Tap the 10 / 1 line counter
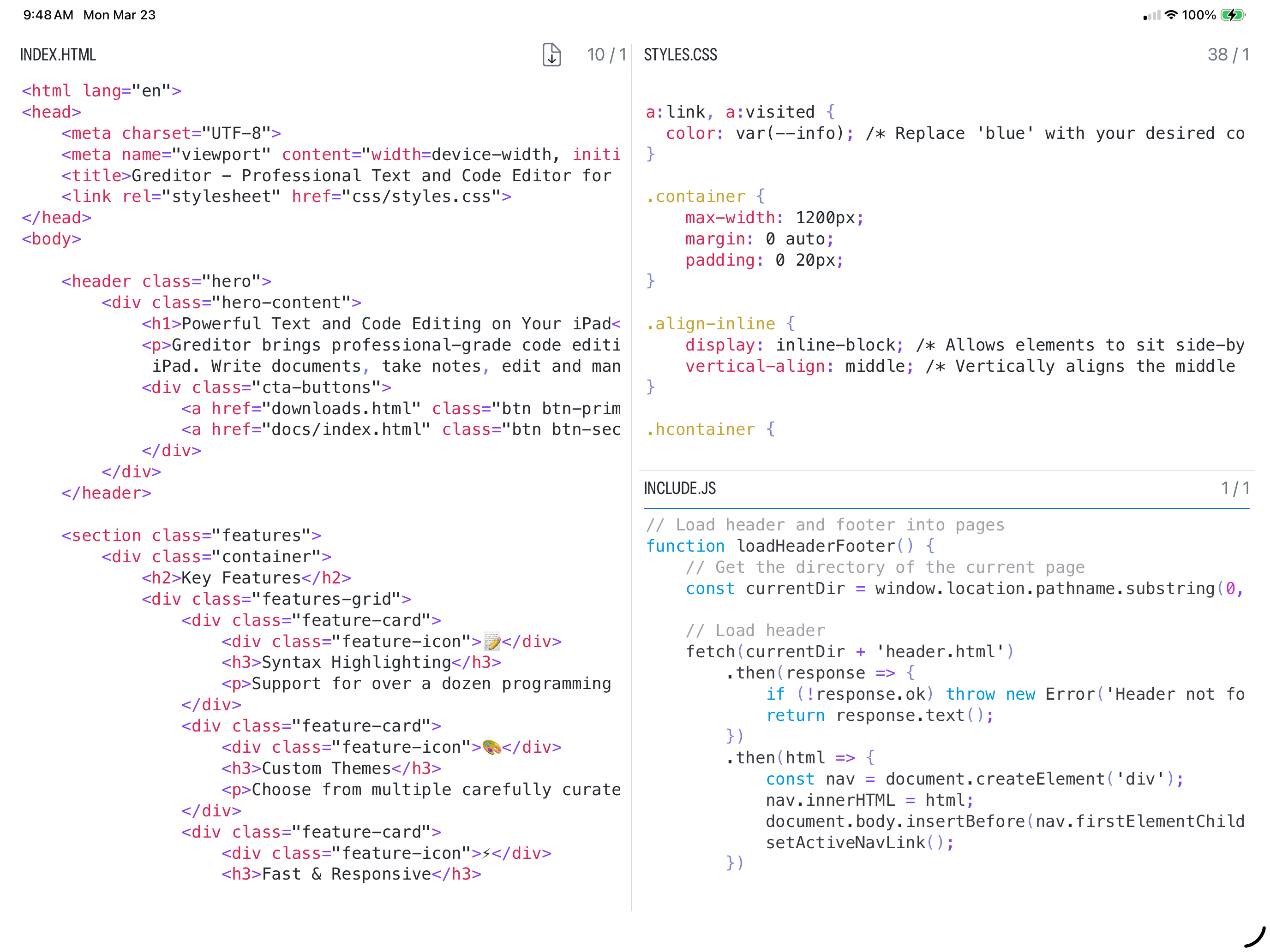The width and height of the screenshot is (1270, 952). point(606,54)
